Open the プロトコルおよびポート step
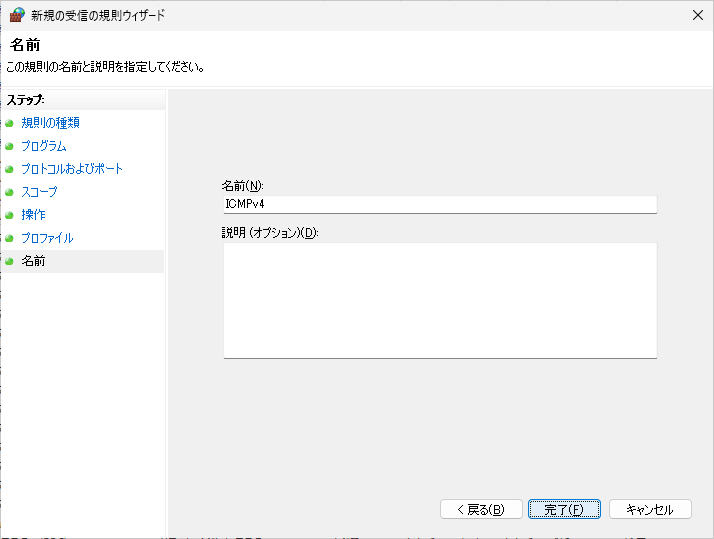The image size is (714, 539). 72,169
